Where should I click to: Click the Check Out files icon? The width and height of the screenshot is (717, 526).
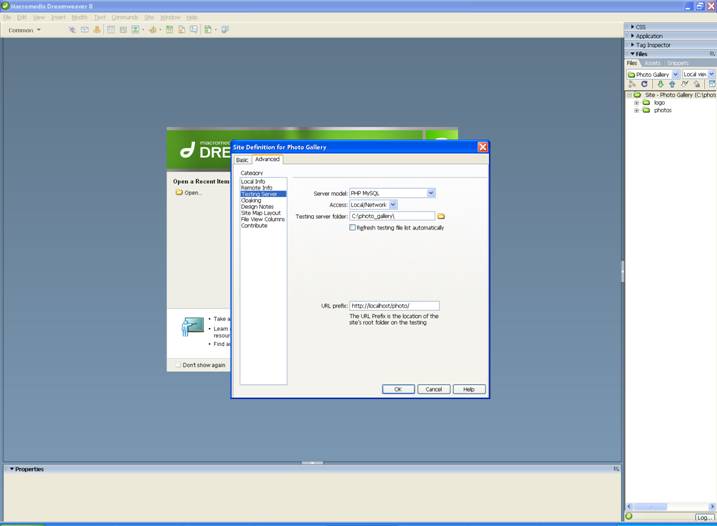point(684,84)
